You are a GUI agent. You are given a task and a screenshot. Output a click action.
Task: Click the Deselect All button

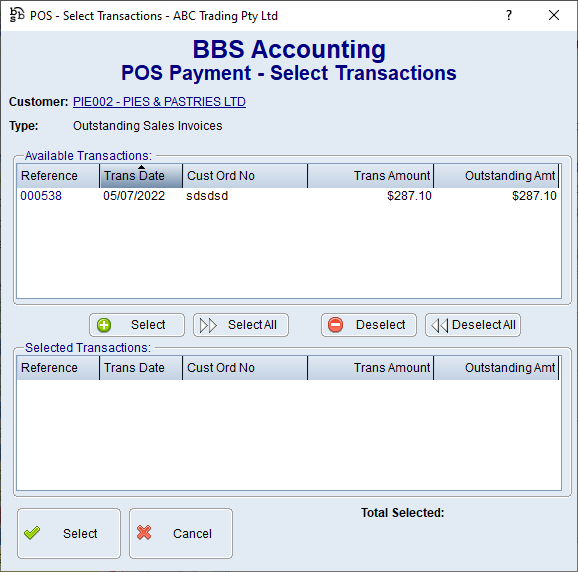click(473, 325)
